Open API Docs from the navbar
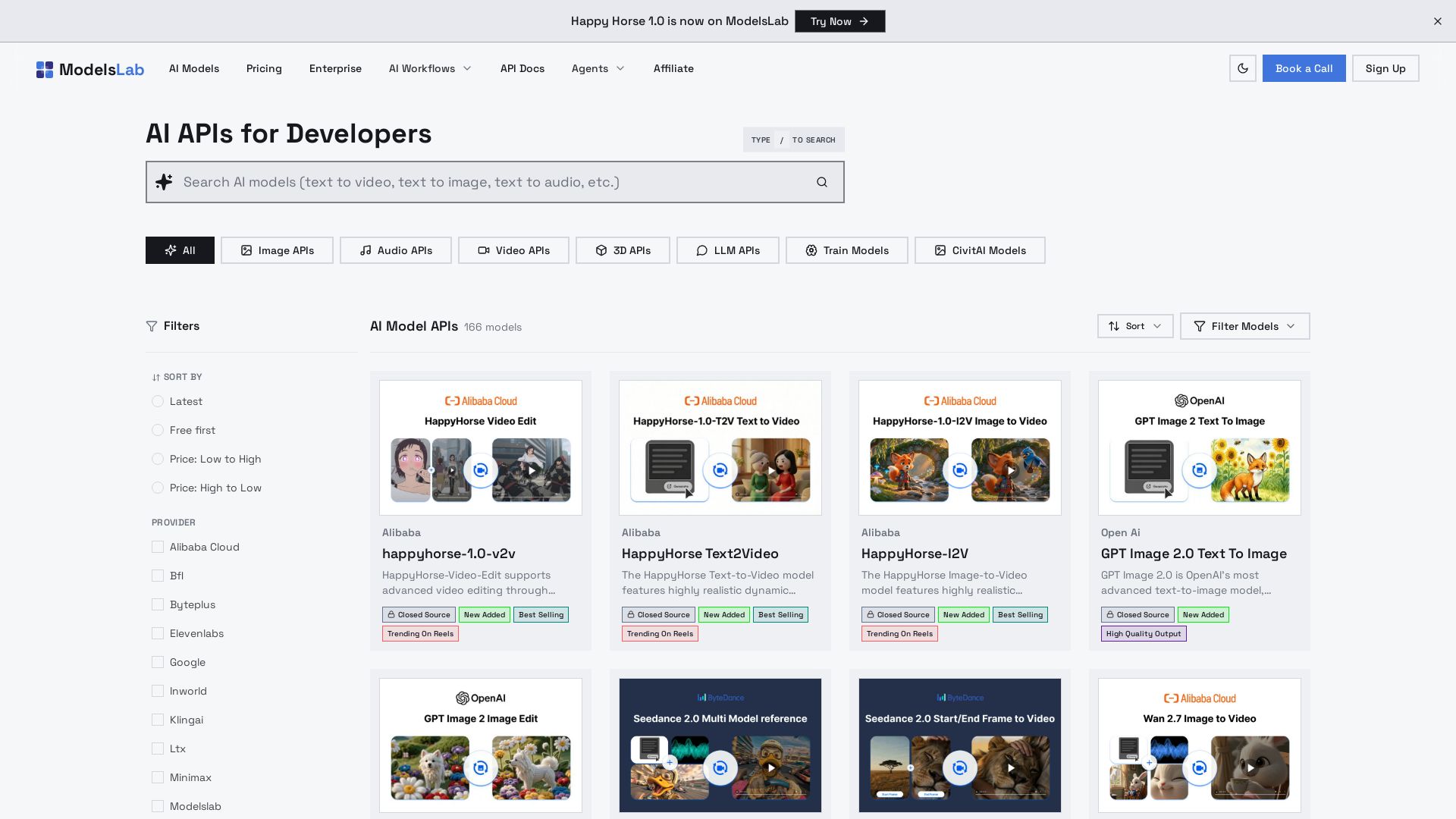The image size is (1456, 819). pyautogui.click(x=522, y=68)
